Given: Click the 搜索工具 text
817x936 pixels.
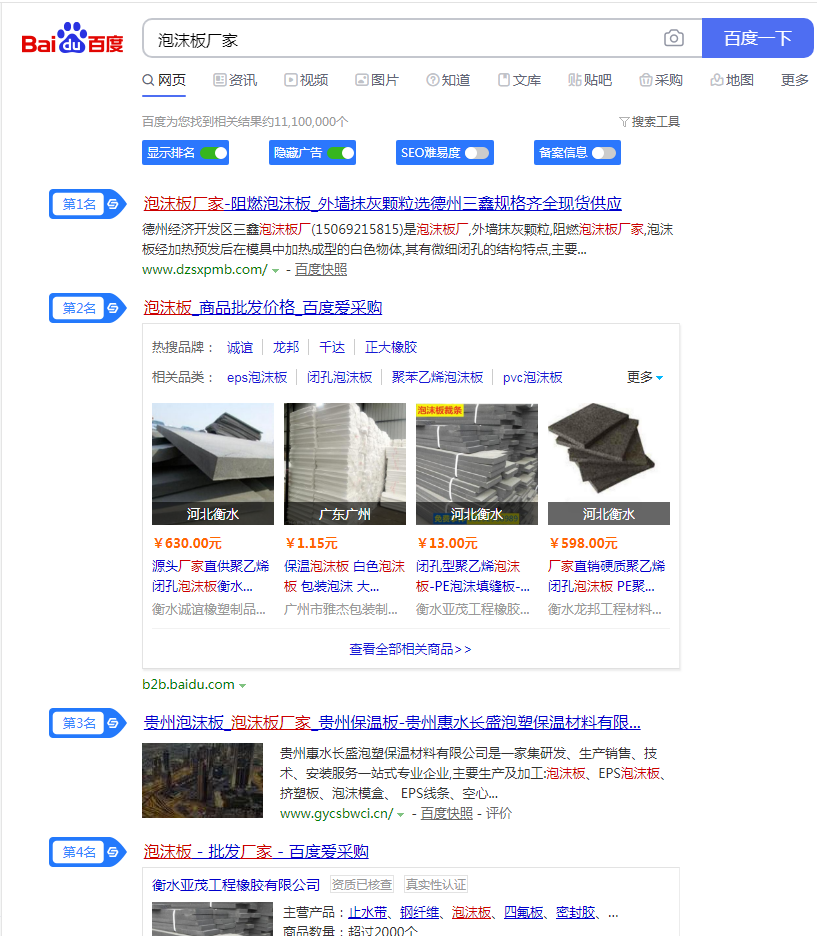Looking at the screenshot, I should click(x=656, y=122).
